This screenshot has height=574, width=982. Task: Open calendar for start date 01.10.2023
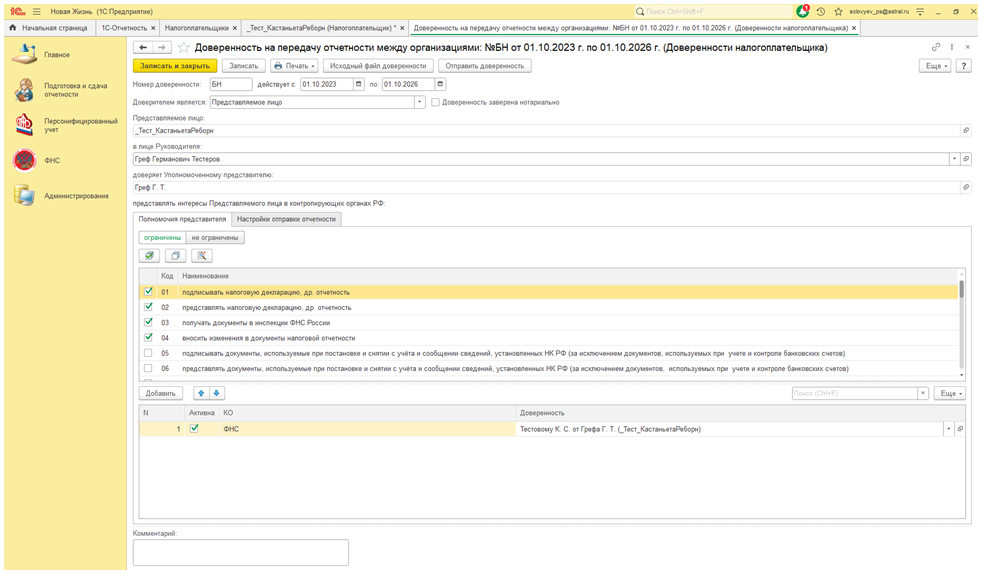click(x=360, y=84)
